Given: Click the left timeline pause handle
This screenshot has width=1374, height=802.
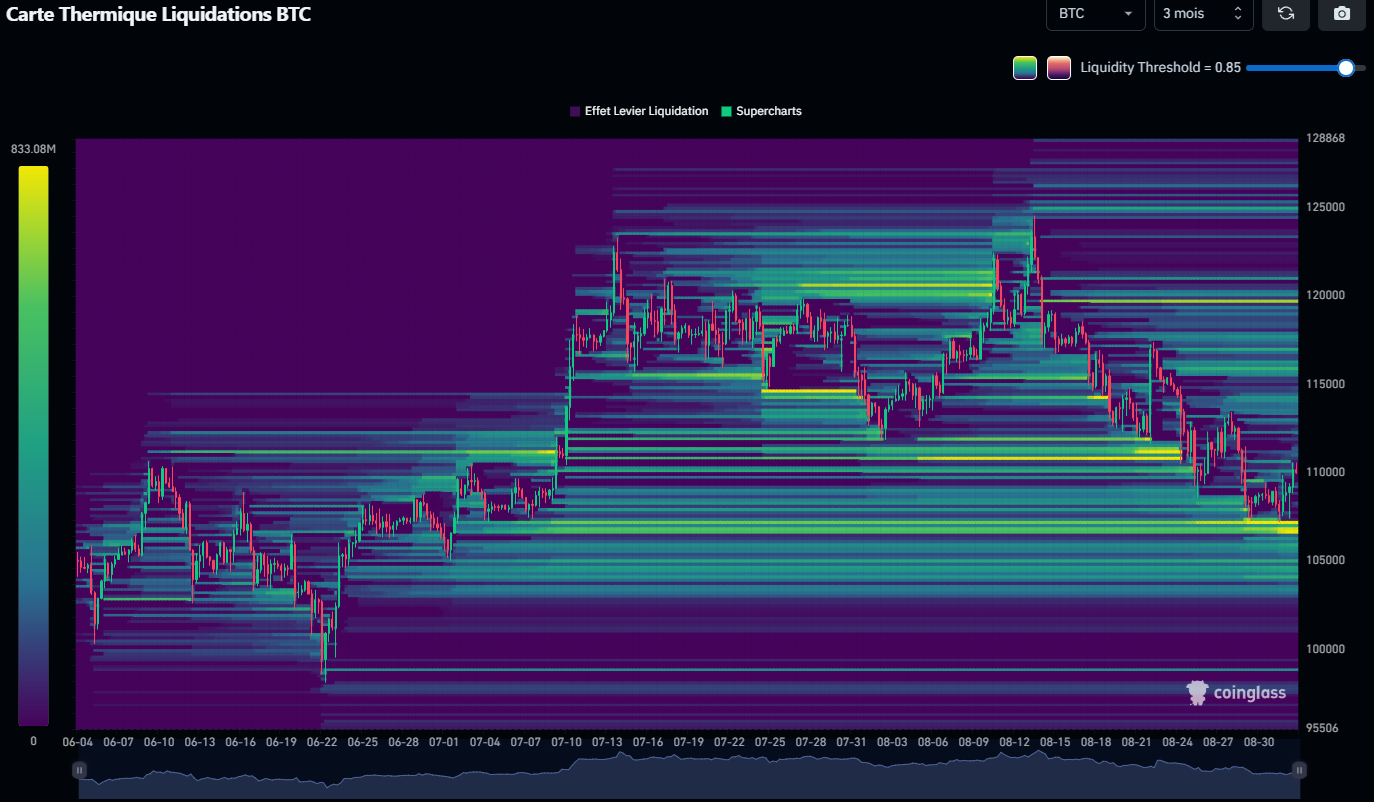Looking at the screenshot, I should 79,770.
